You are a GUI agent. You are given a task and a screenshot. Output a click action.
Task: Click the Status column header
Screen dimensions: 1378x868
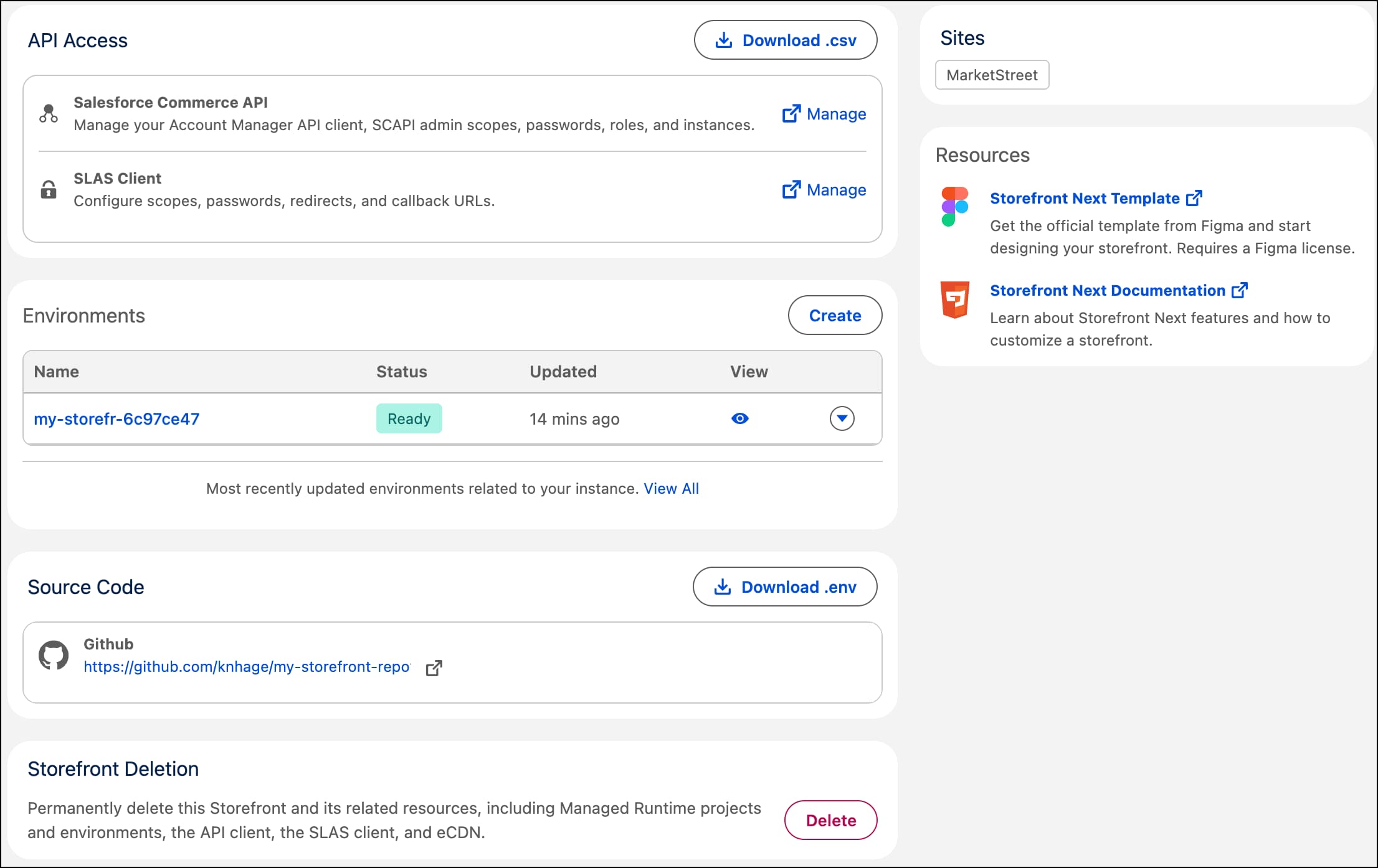click(402, 372)
